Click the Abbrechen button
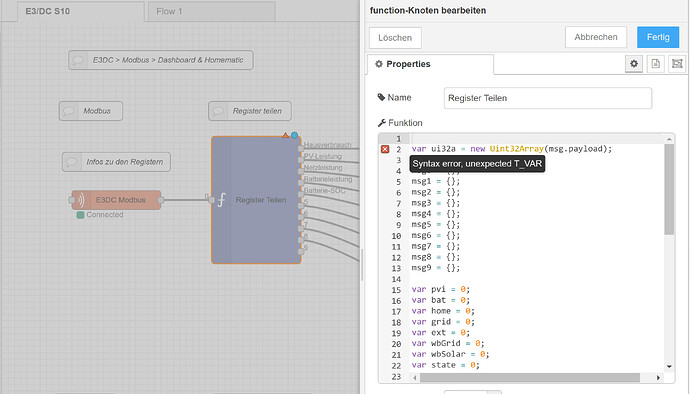The height and width of the screenshot is (394, 690). pyautogui.click(x=596, y=37)
